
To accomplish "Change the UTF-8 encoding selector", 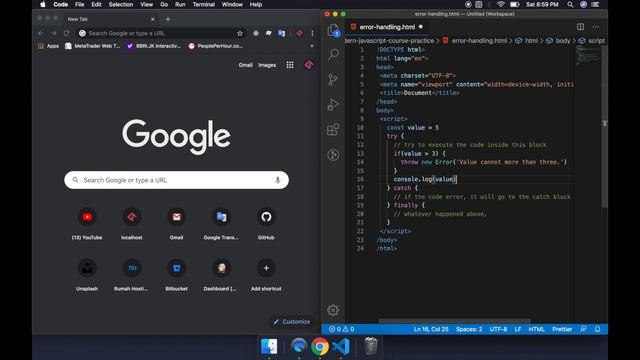I will coord(498,329).
